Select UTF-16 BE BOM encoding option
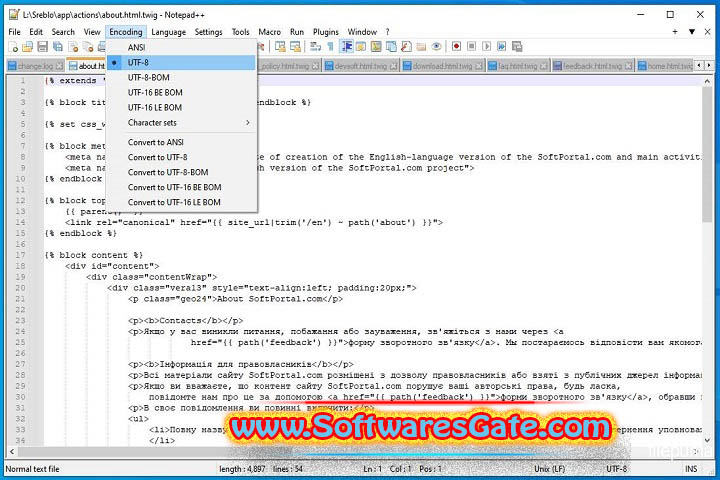720x480 pixels. (181, 93)
